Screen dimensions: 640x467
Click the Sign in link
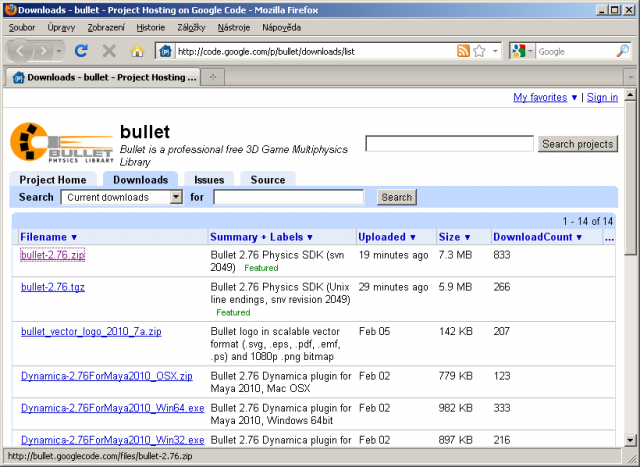click(x=602, y=98)
